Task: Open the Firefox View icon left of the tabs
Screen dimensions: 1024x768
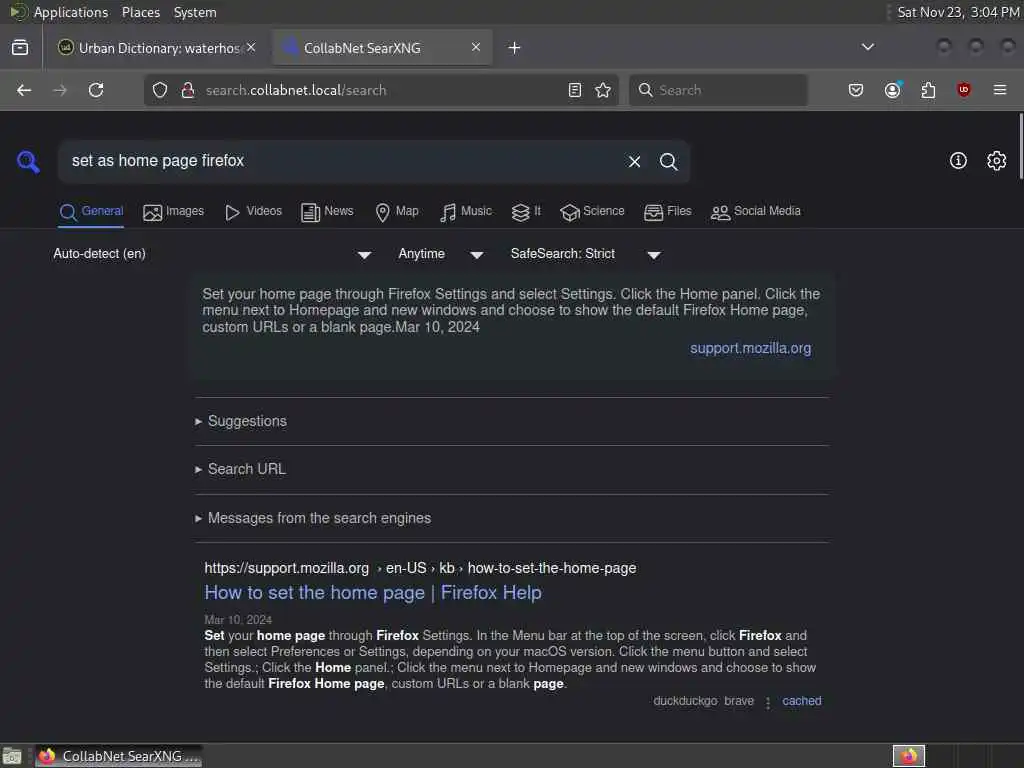Action: pyautogui.click(x=20, y=48)
